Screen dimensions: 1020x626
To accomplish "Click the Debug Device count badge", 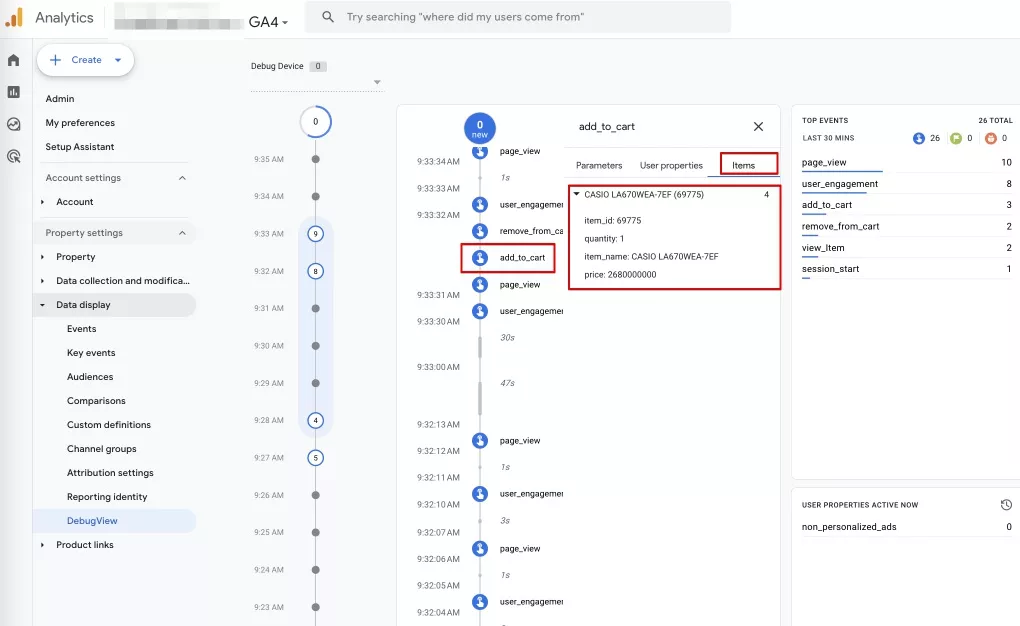I will pos(317,66).
